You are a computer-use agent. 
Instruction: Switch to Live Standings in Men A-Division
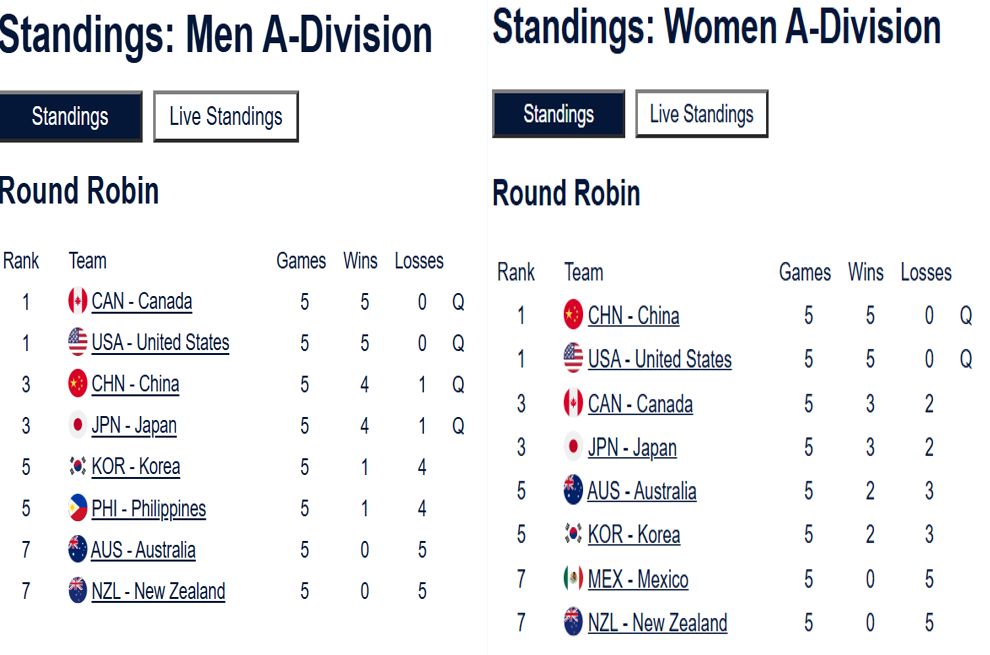(x=225, y=116)
